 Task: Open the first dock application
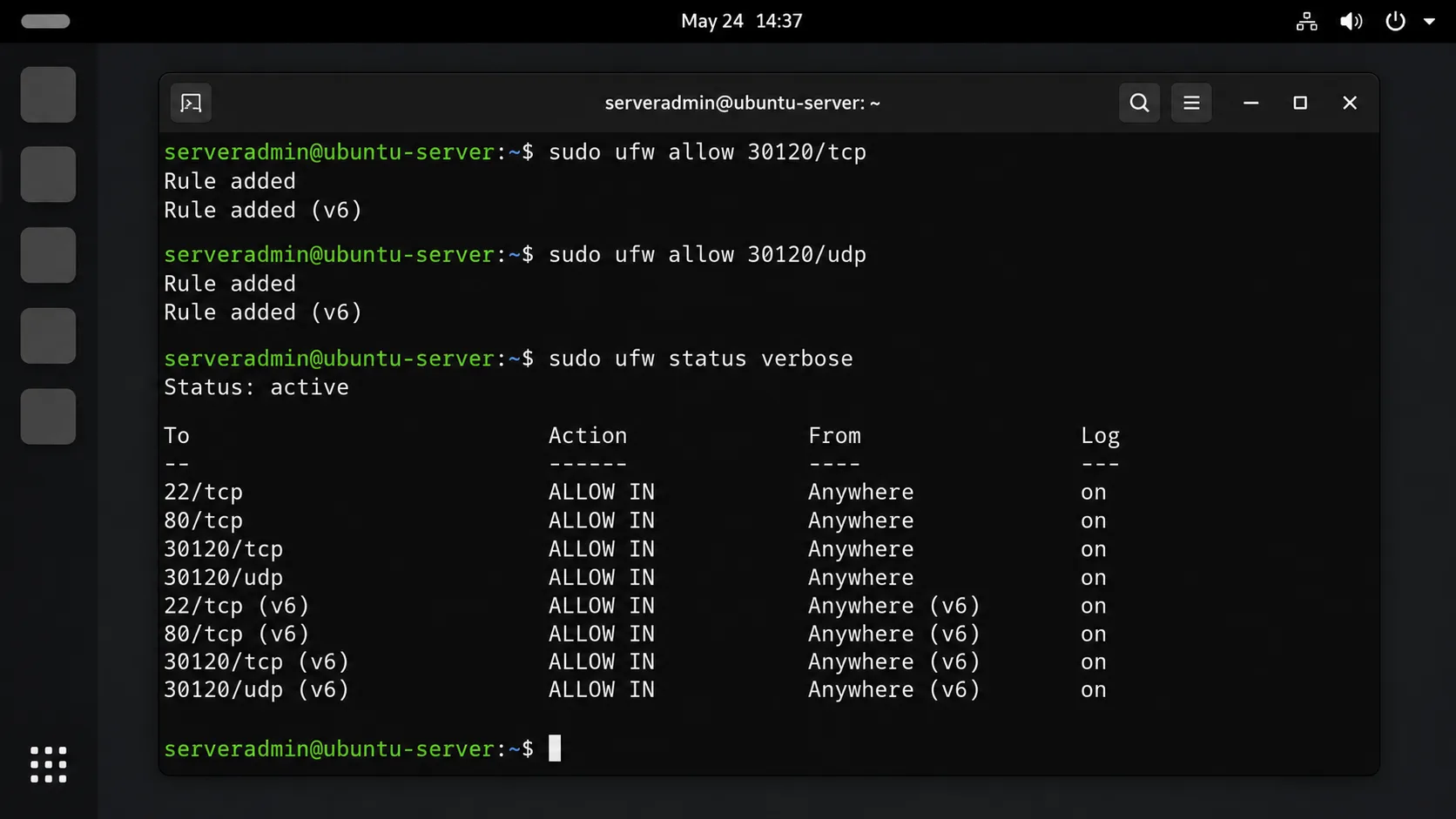(x=48, y=94)
